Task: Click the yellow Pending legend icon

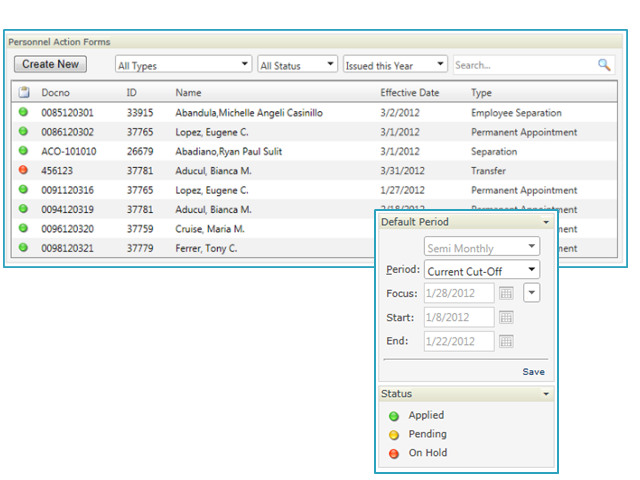Action: click(394, 435)
